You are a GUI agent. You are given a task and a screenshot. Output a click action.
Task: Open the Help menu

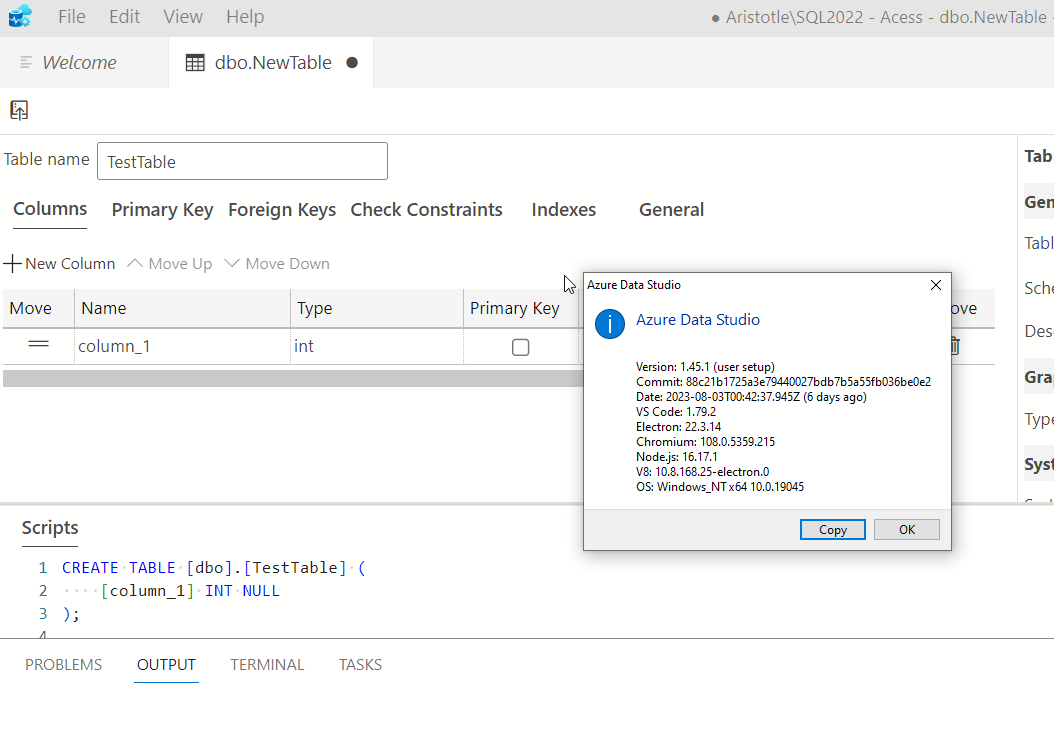tap(244, 16)
